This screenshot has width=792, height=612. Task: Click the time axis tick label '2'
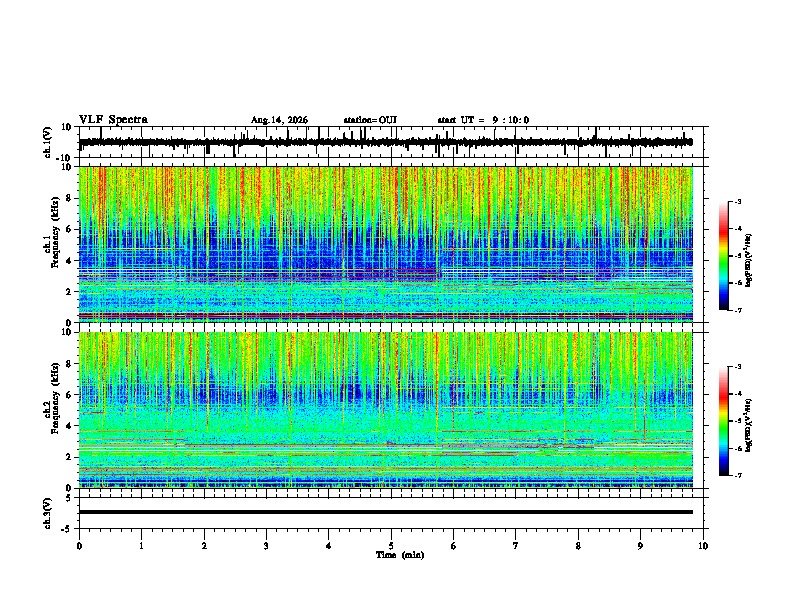(x=204, y=546)
